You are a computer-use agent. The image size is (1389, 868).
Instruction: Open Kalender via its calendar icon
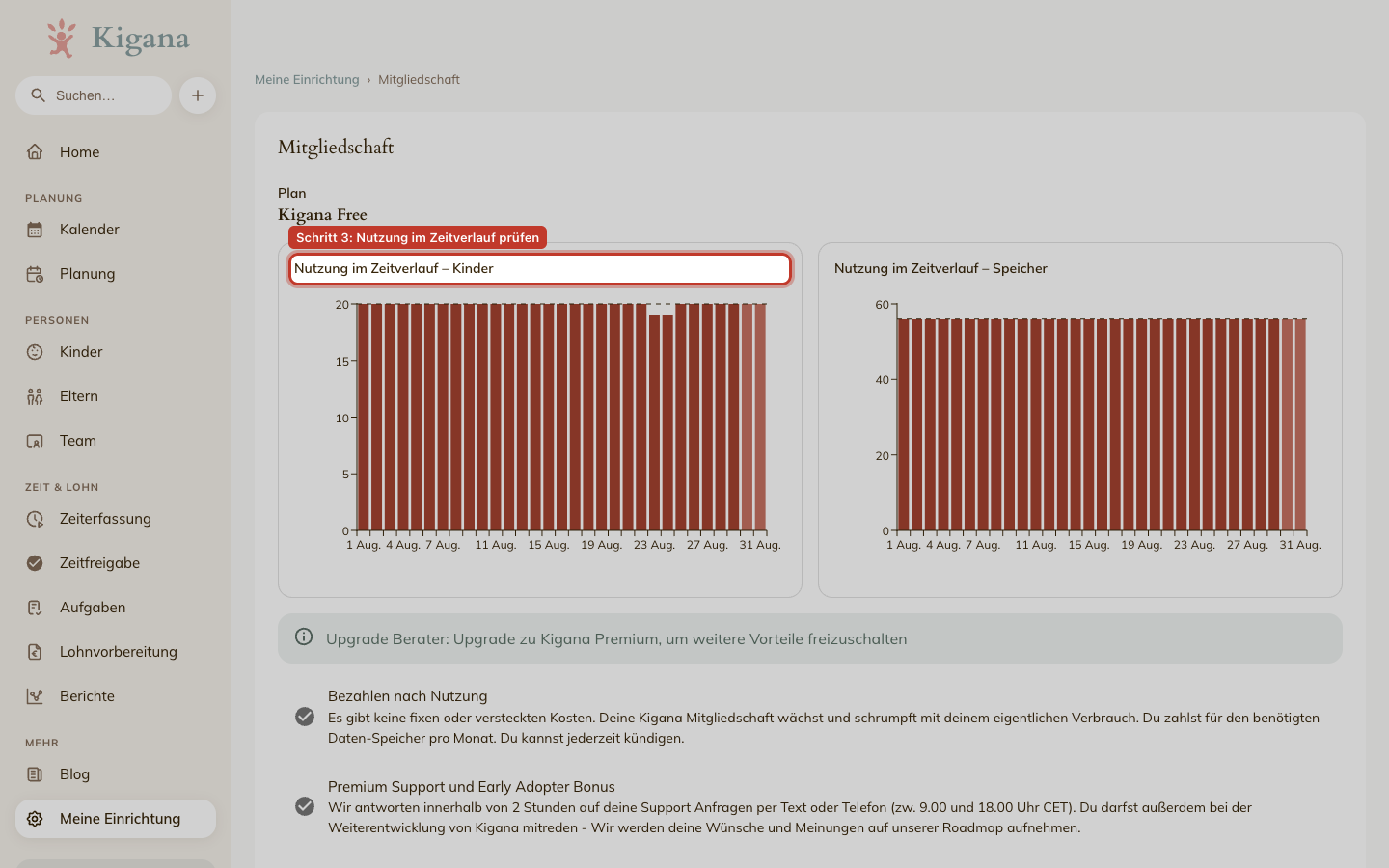35,230
